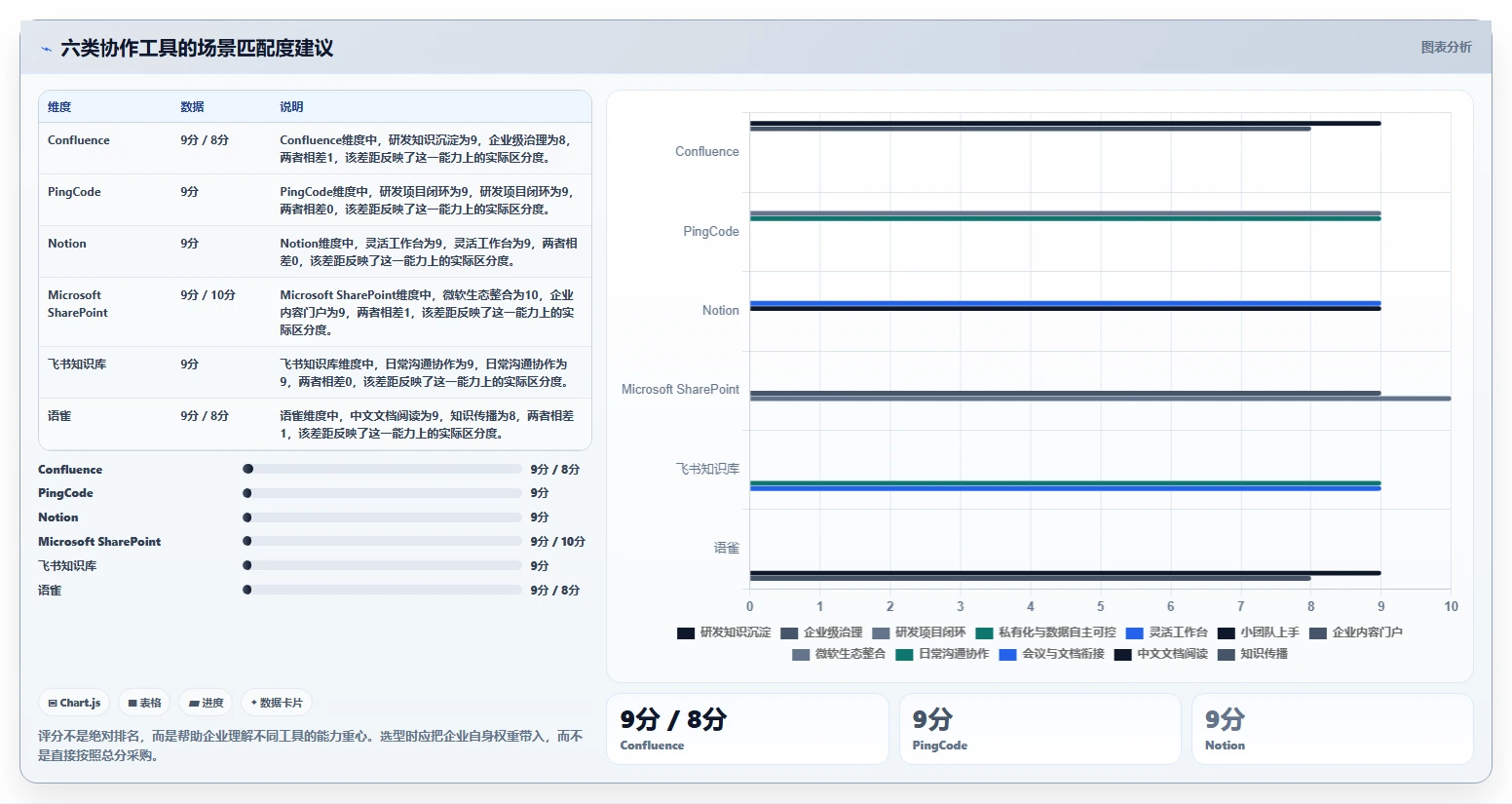
Task: Click the 六类协作工具的场景匹配度建议 title
Action: pyautogui.click(x=197, y=49)
